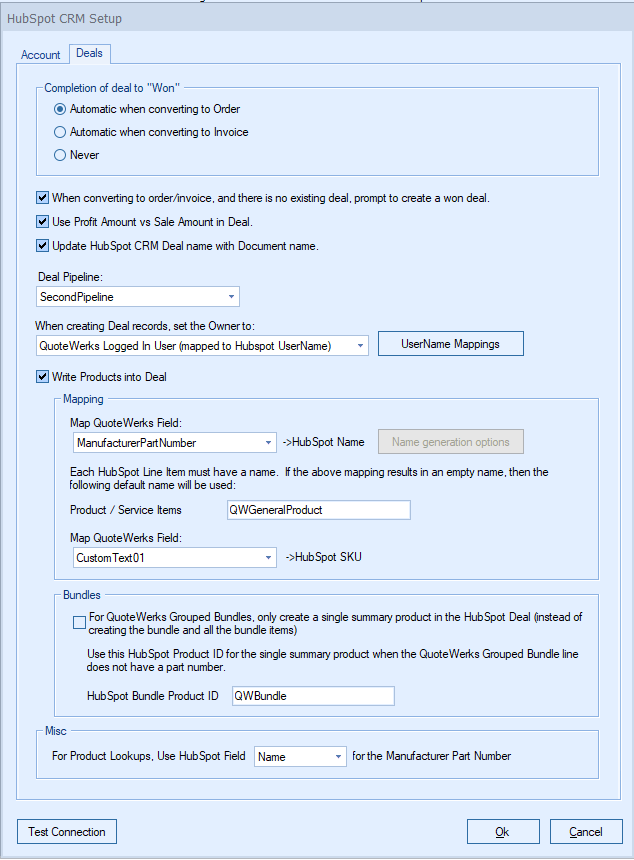Viewport: 634px width, 860px height.
Task: Click into the QWGeneralProduct default name field
Action: tap(319, 510)
